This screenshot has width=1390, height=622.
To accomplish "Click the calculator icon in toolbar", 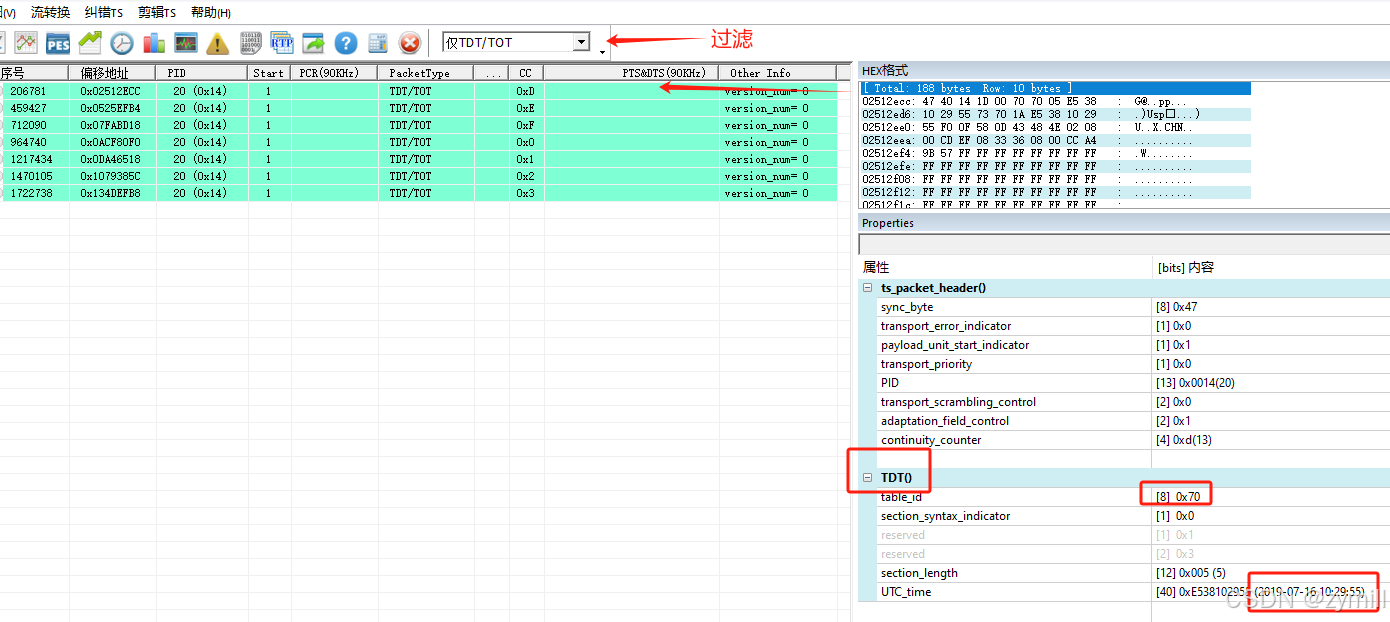I will (378, 43).
